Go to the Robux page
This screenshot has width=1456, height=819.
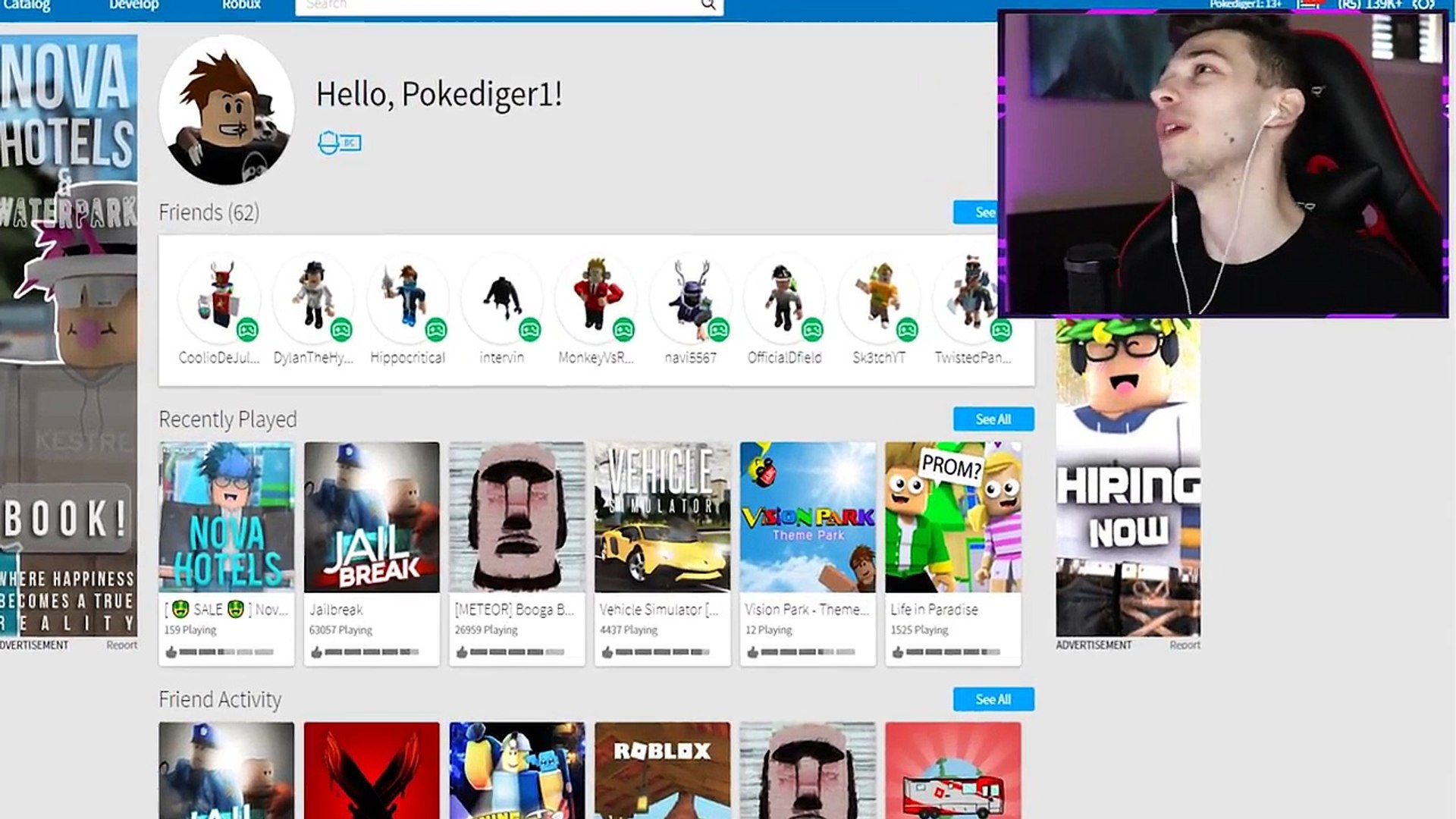pos(241,5)
